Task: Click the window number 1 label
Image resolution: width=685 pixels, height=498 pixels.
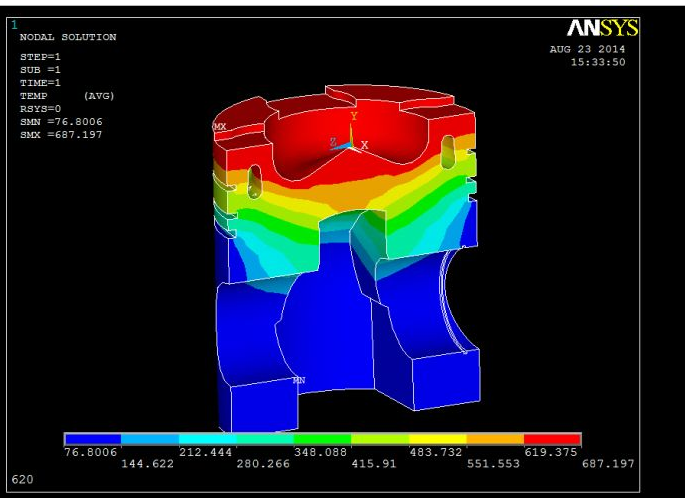Action: (14, 25)
